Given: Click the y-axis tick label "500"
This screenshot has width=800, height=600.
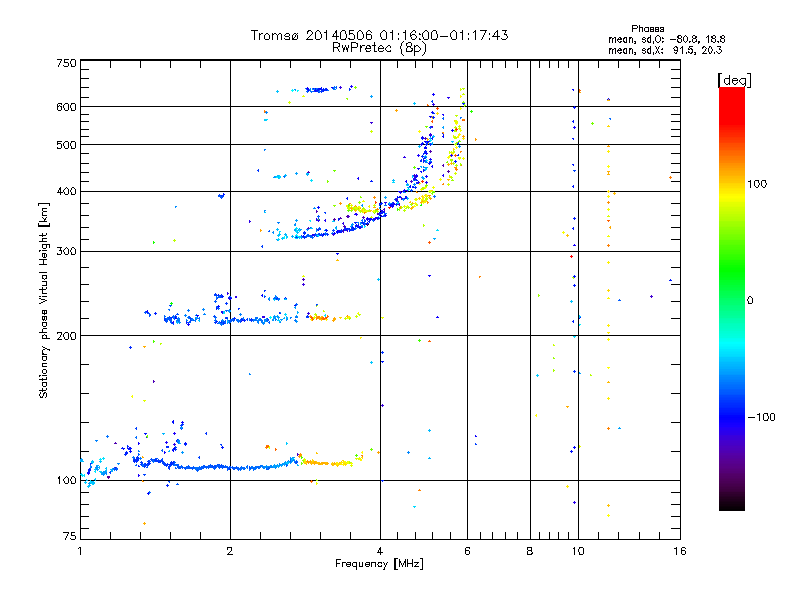Looking at the screenshot, I should 66,145.
